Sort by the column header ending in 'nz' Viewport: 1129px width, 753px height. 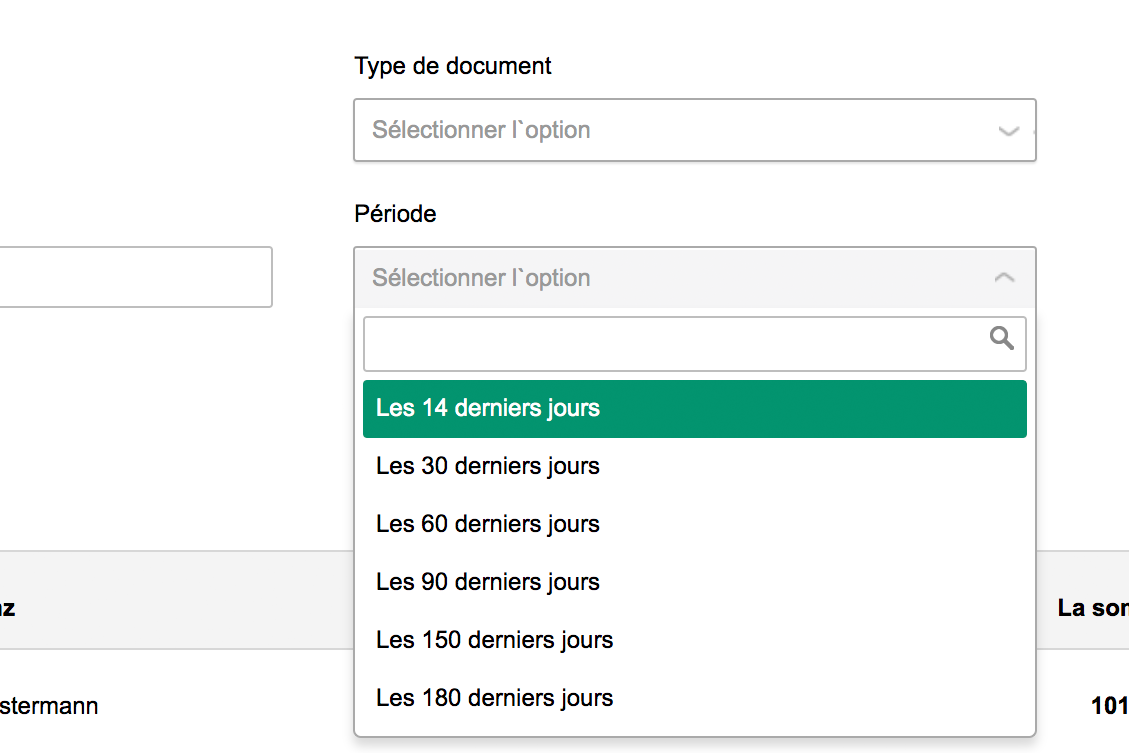pos(7,607)
